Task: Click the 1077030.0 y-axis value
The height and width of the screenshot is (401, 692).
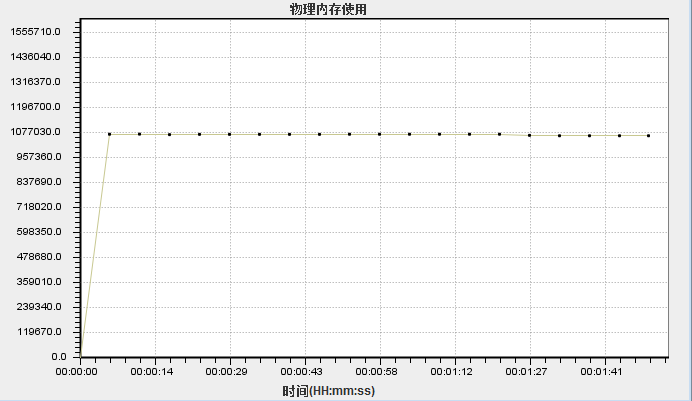Action: [37, 132]
